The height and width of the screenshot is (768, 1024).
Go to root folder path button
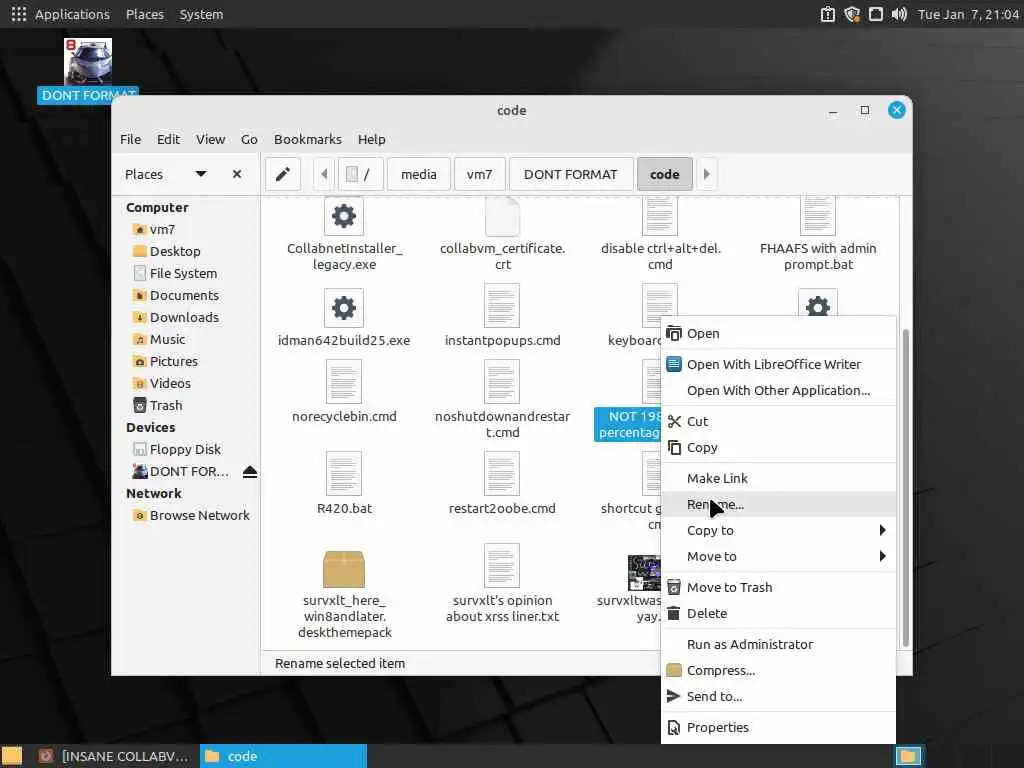pos(360,174)
